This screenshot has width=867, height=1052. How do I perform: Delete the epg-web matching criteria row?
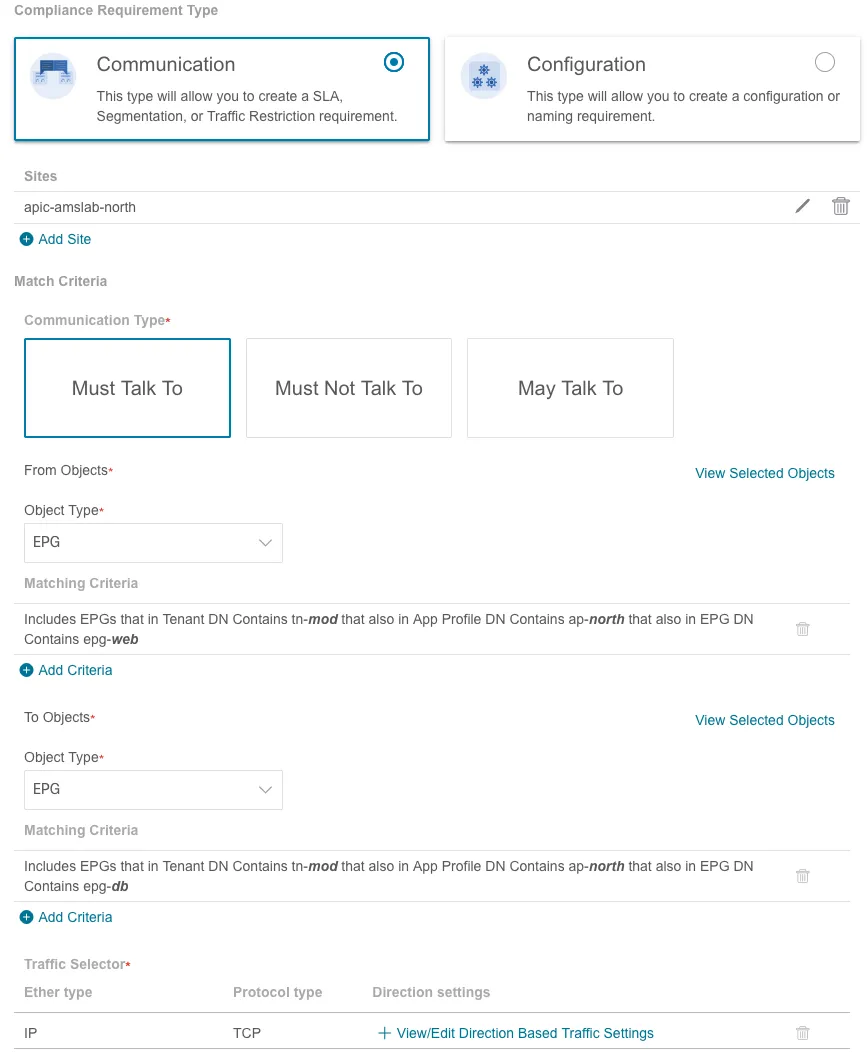point(802,629)
